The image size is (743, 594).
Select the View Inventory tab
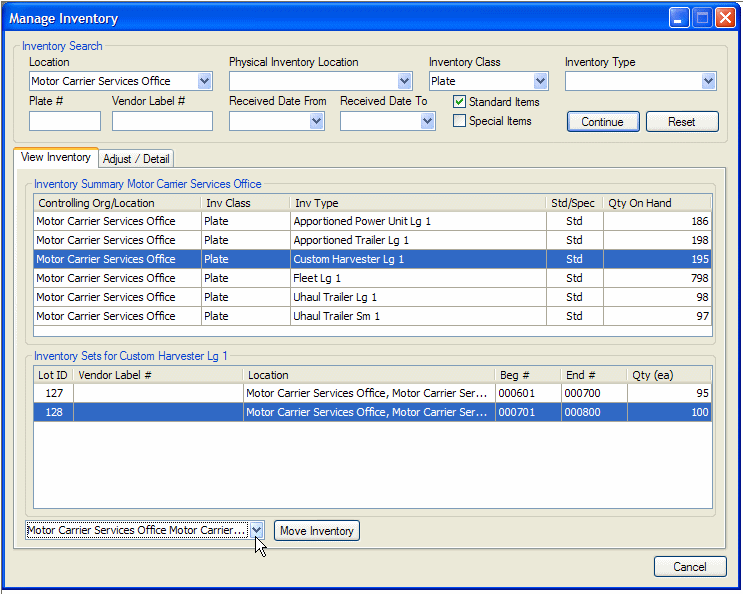[x=56, y=158]
